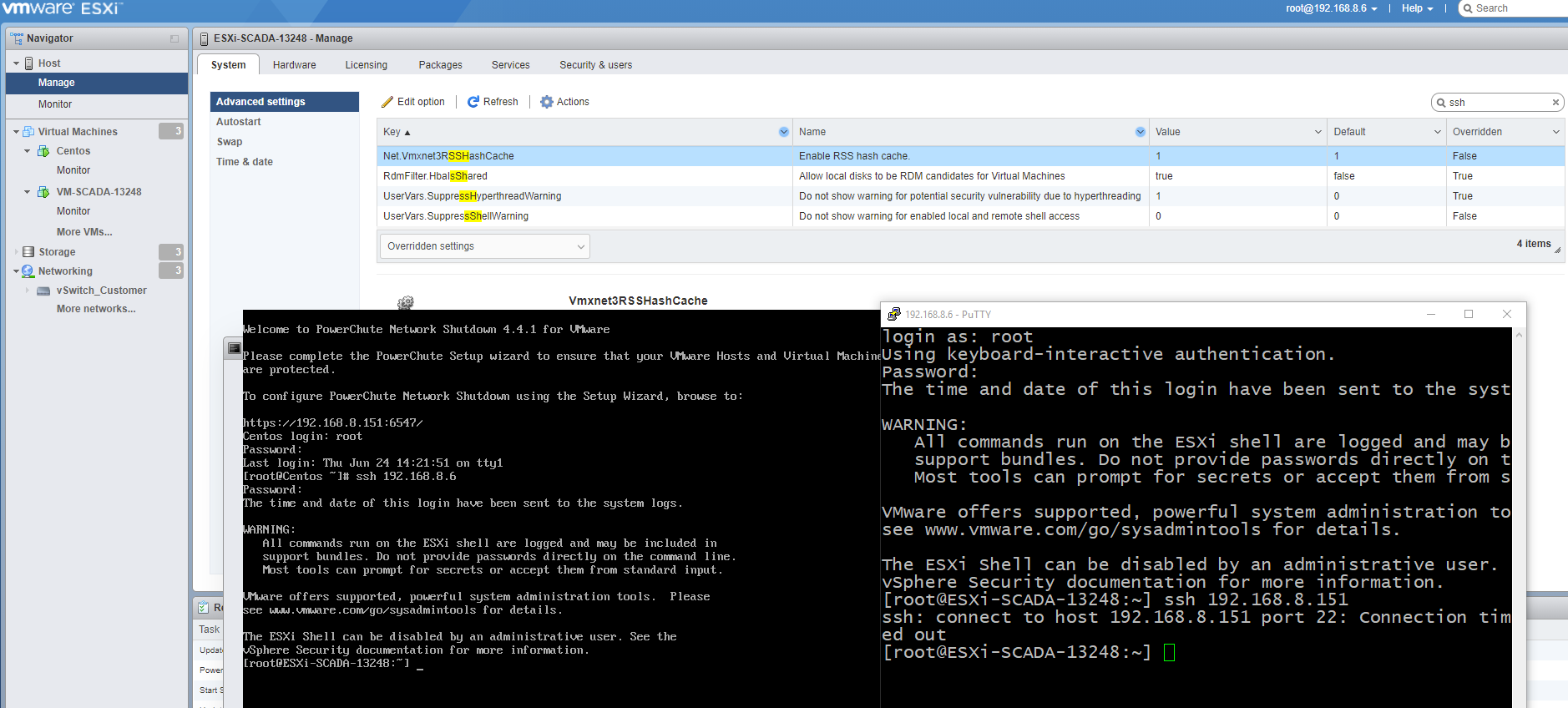This screenshot has height=708, width=1568.
Task: Click the Centos VM icon
Action: point(43,151)
